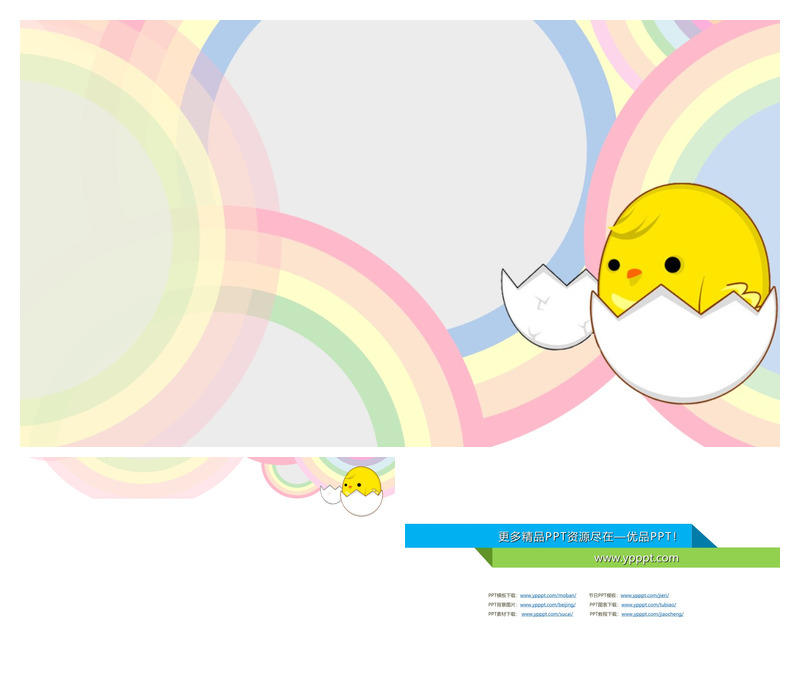Open the www.ypppt.com/beijing/ link
The height and width of the screenshot is (687, 800).
pos(548,605)
